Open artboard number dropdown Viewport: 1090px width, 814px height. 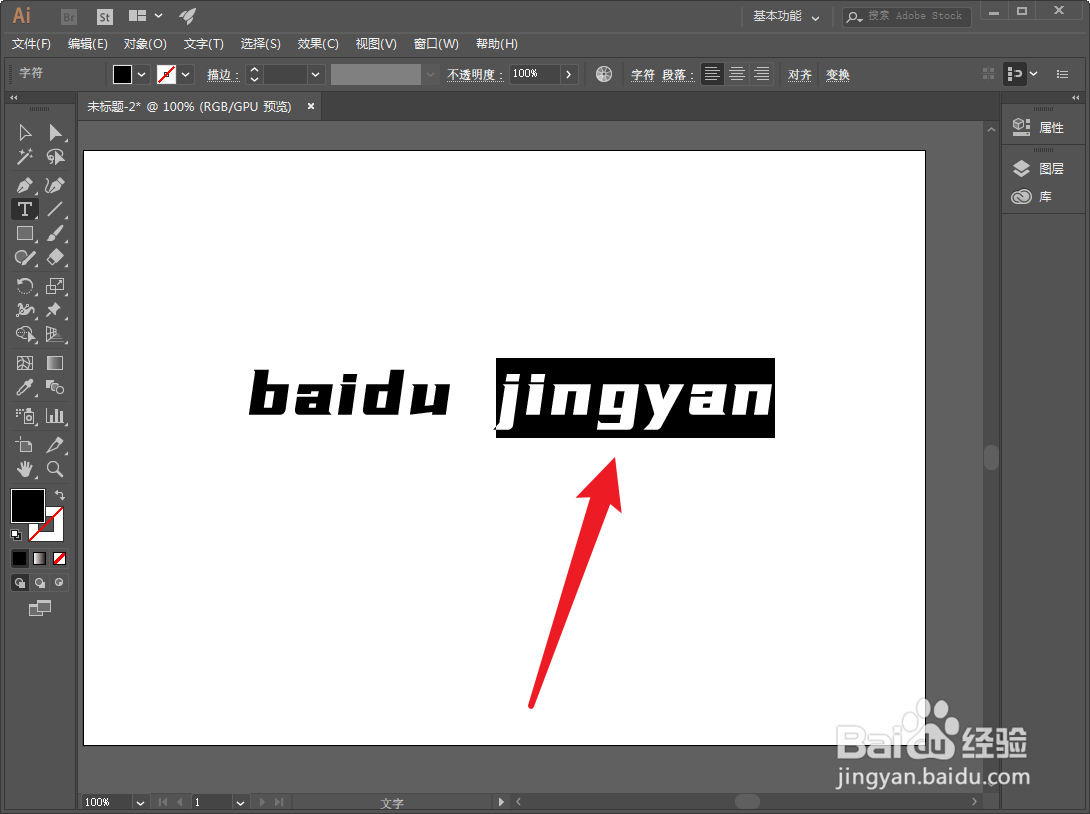coord(240,802)
